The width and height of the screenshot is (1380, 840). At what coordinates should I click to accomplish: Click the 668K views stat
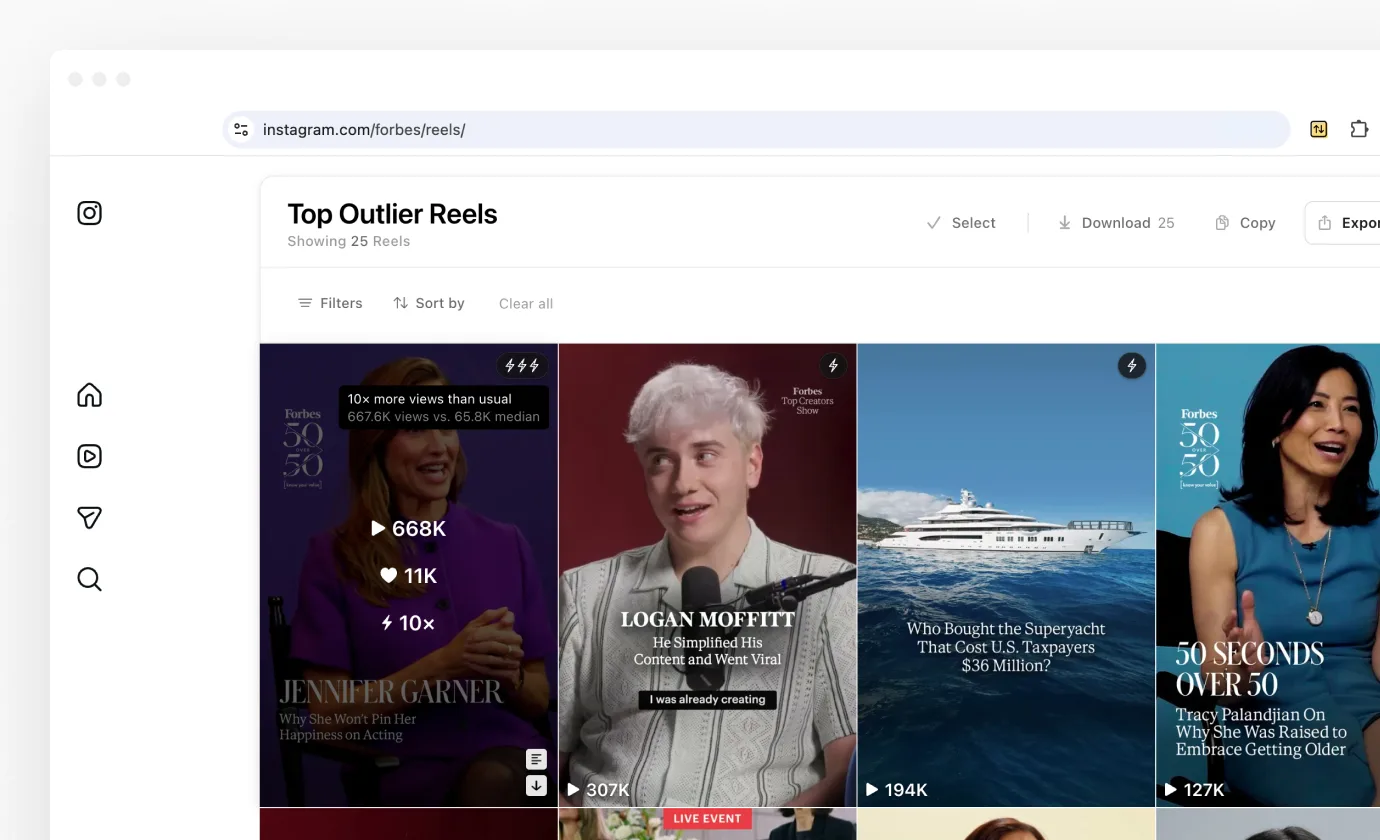point(408,528)
